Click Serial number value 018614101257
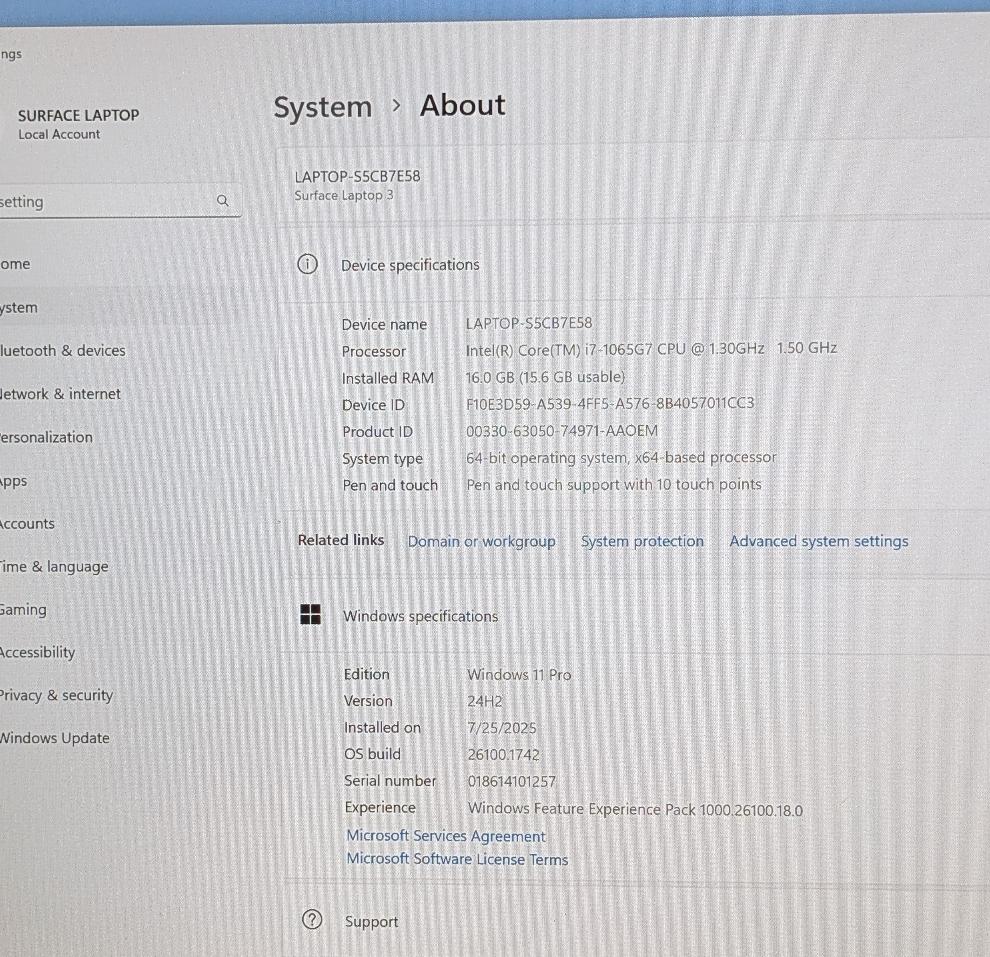This screenshot has height=957, width=990. click(x=512, y=782)
